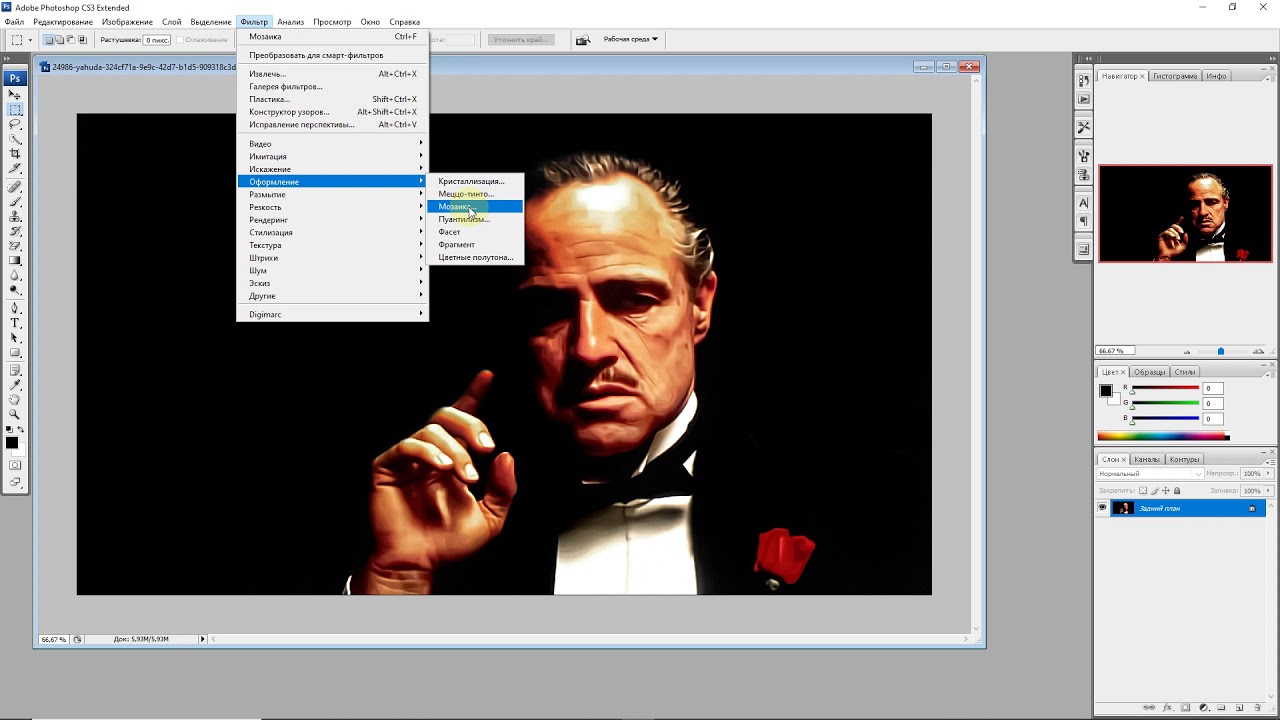
Task: Select the Blur tool
Action: coord(15,274)
